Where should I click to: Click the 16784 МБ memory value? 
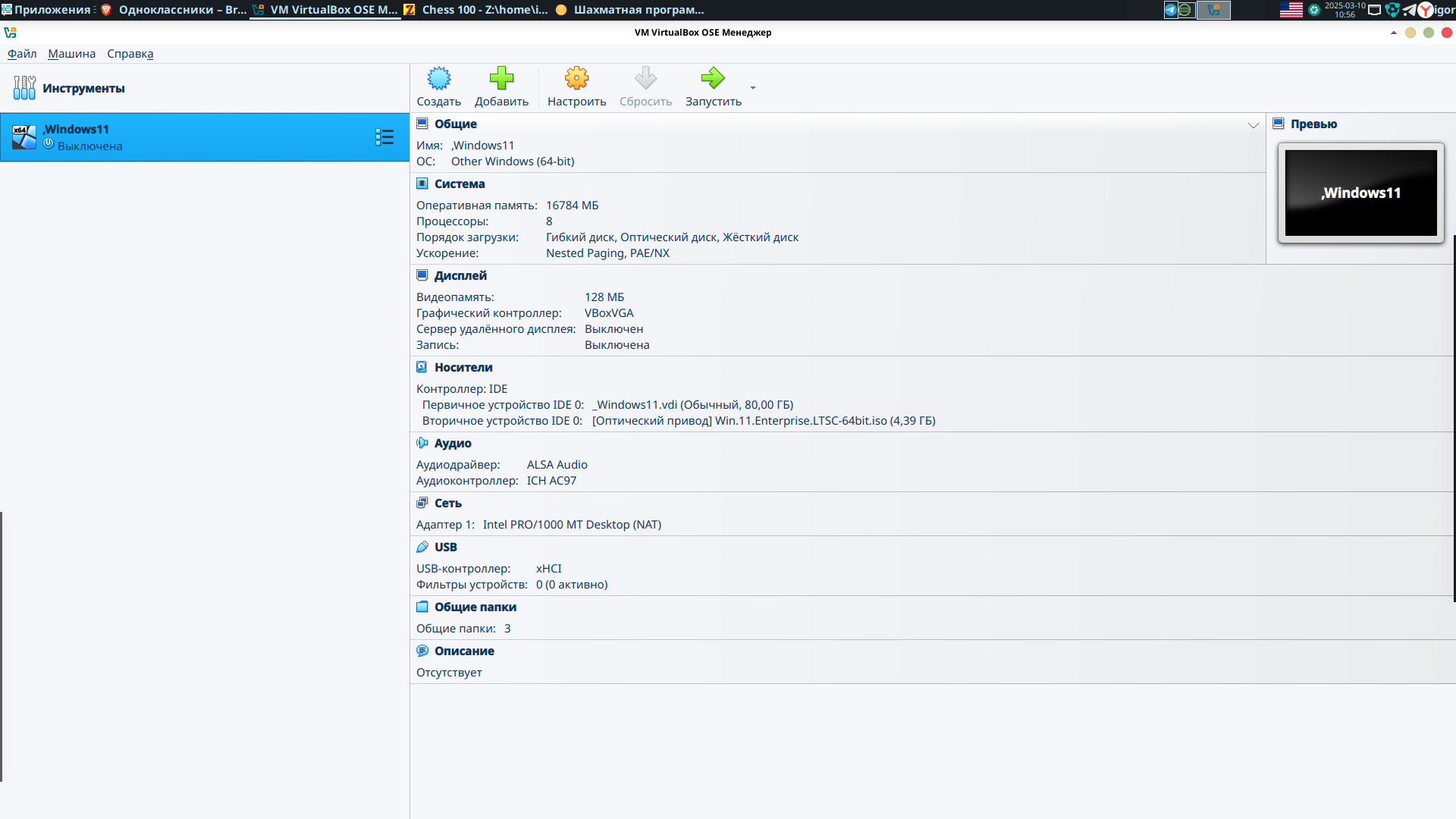573,205
